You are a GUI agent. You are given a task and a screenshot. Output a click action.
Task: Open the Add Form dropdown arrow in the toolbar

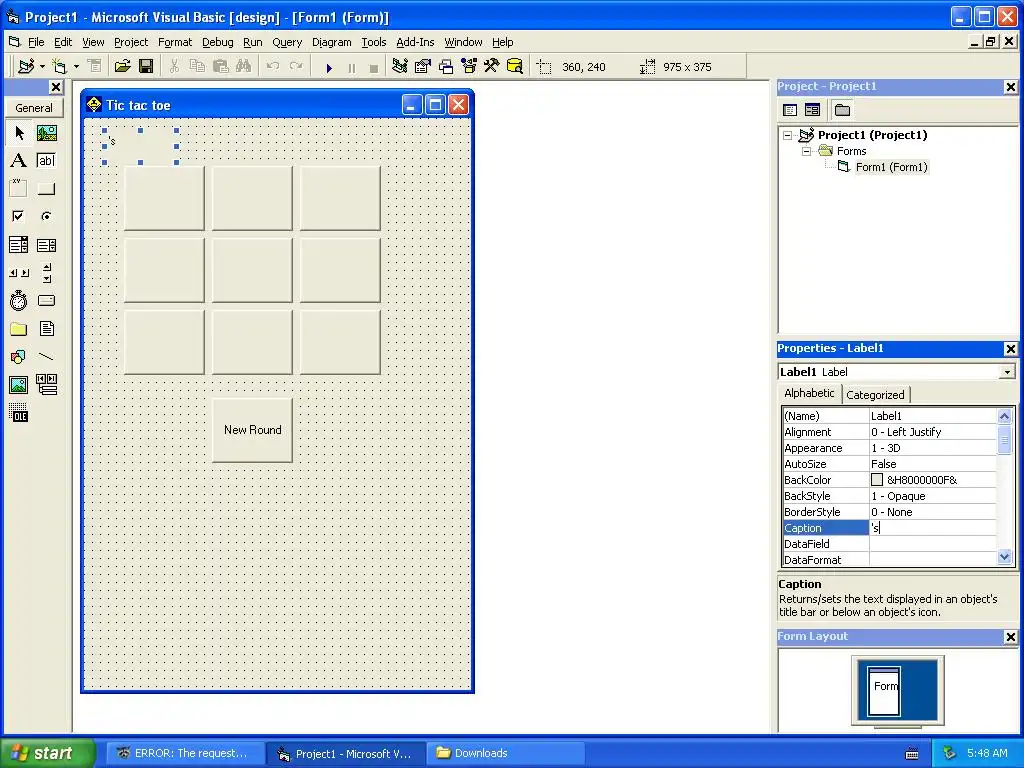pos(76,67)
